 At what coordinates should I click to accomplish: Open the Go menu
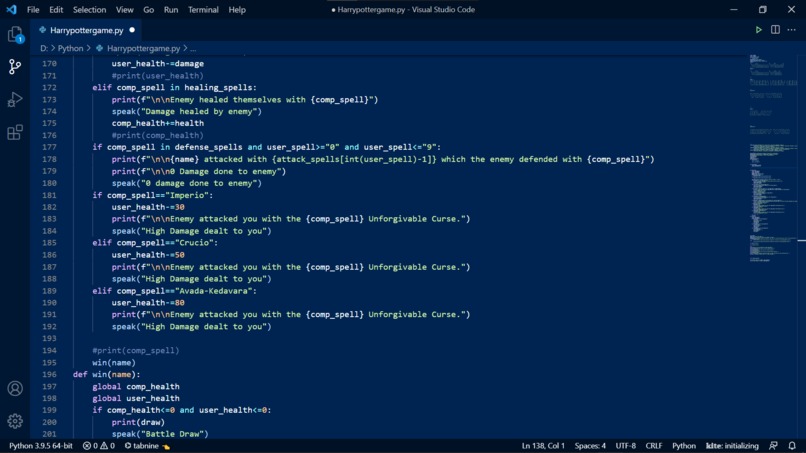(149, 10)
